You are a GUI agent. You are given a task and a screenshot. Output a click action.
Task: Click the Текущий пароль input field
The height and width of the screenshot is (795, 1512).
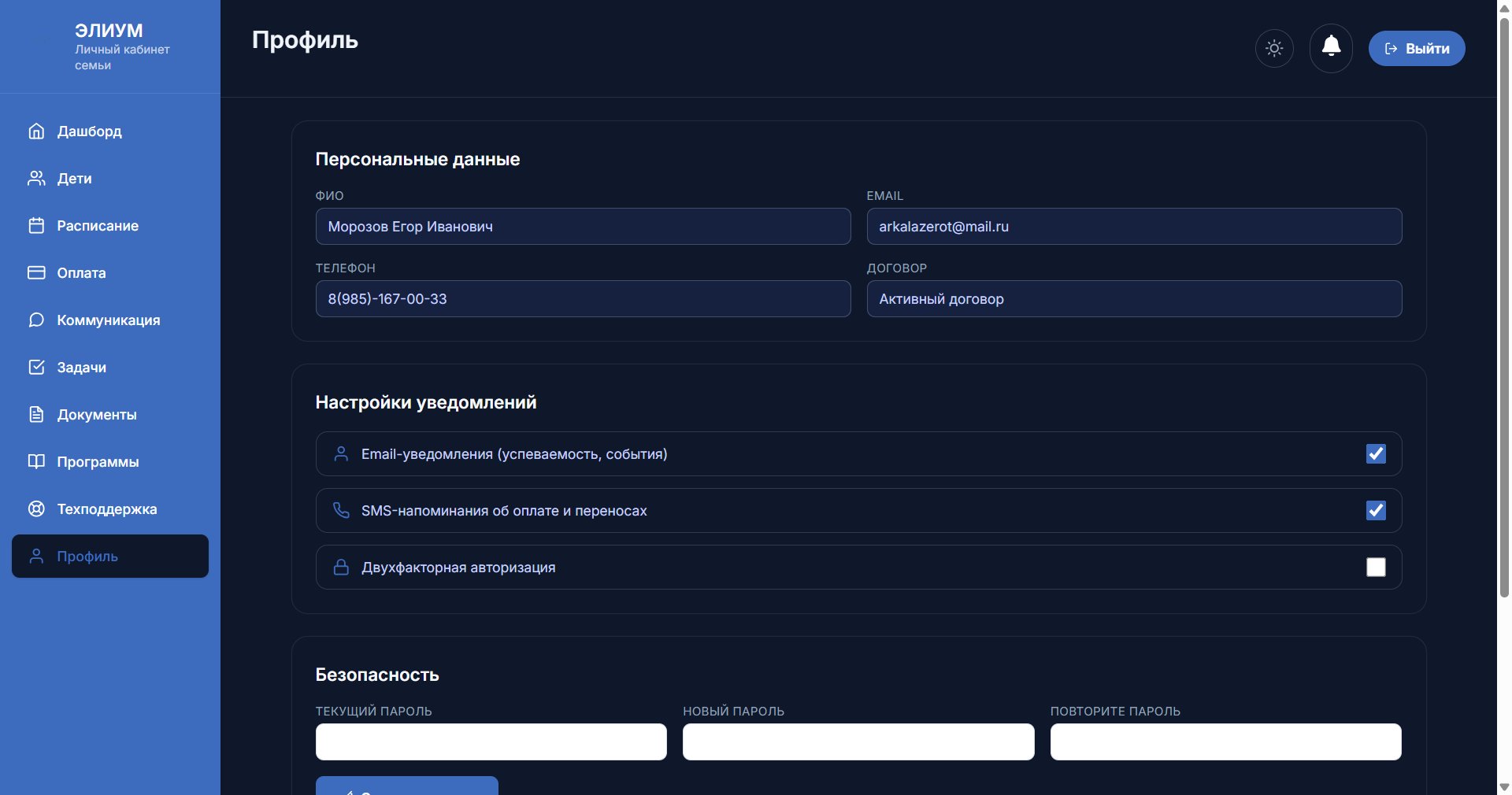pos(491,741)
